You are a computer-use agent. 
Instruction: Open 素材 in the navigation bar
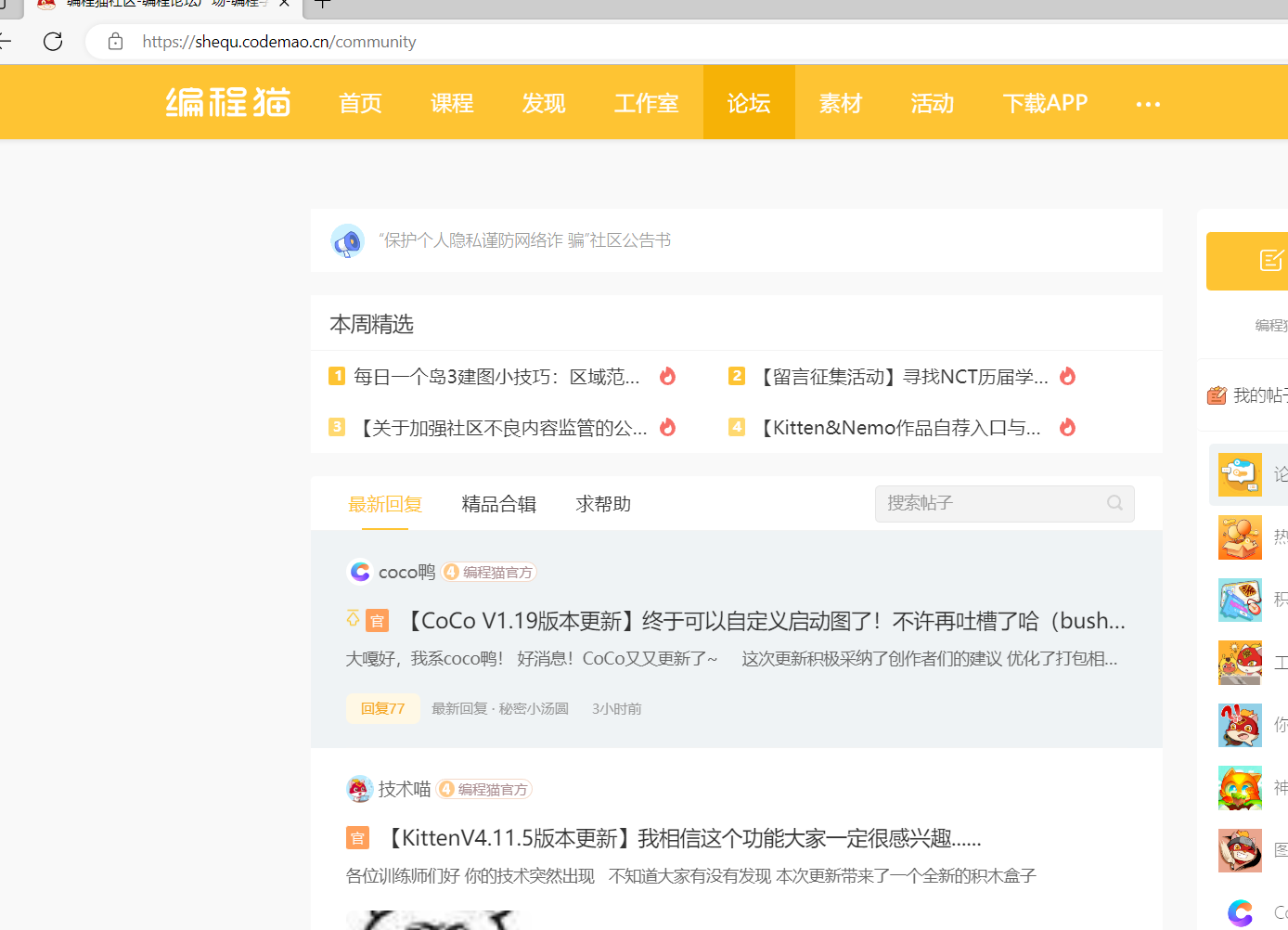tap(841, 102)
